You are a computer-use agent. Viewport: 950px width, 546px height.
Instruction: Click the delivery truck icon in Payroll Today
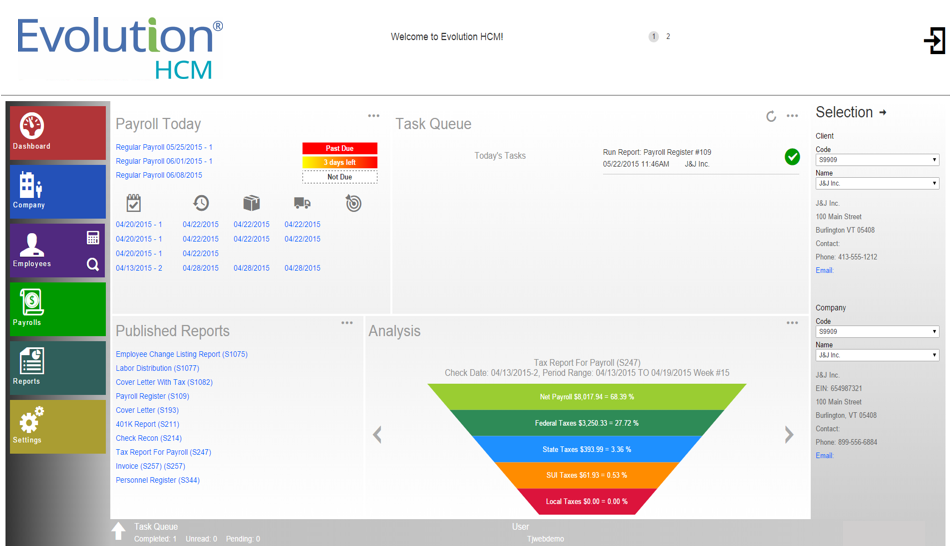pos(302,203)
